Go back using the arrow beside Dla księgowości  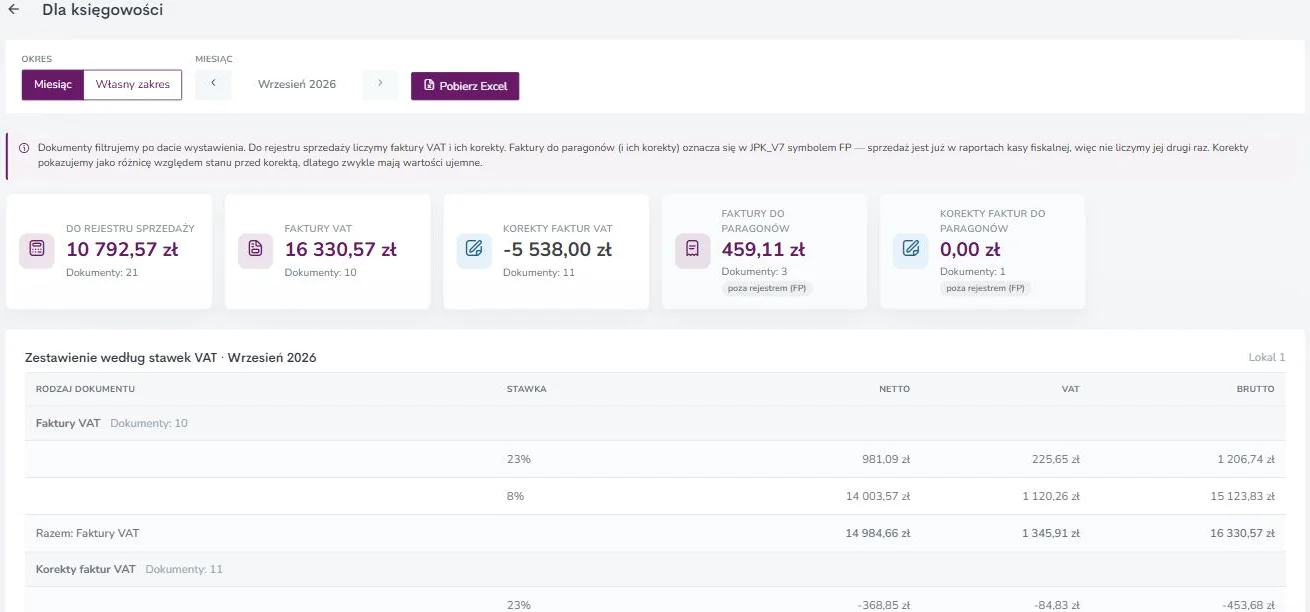pos(14,10)
